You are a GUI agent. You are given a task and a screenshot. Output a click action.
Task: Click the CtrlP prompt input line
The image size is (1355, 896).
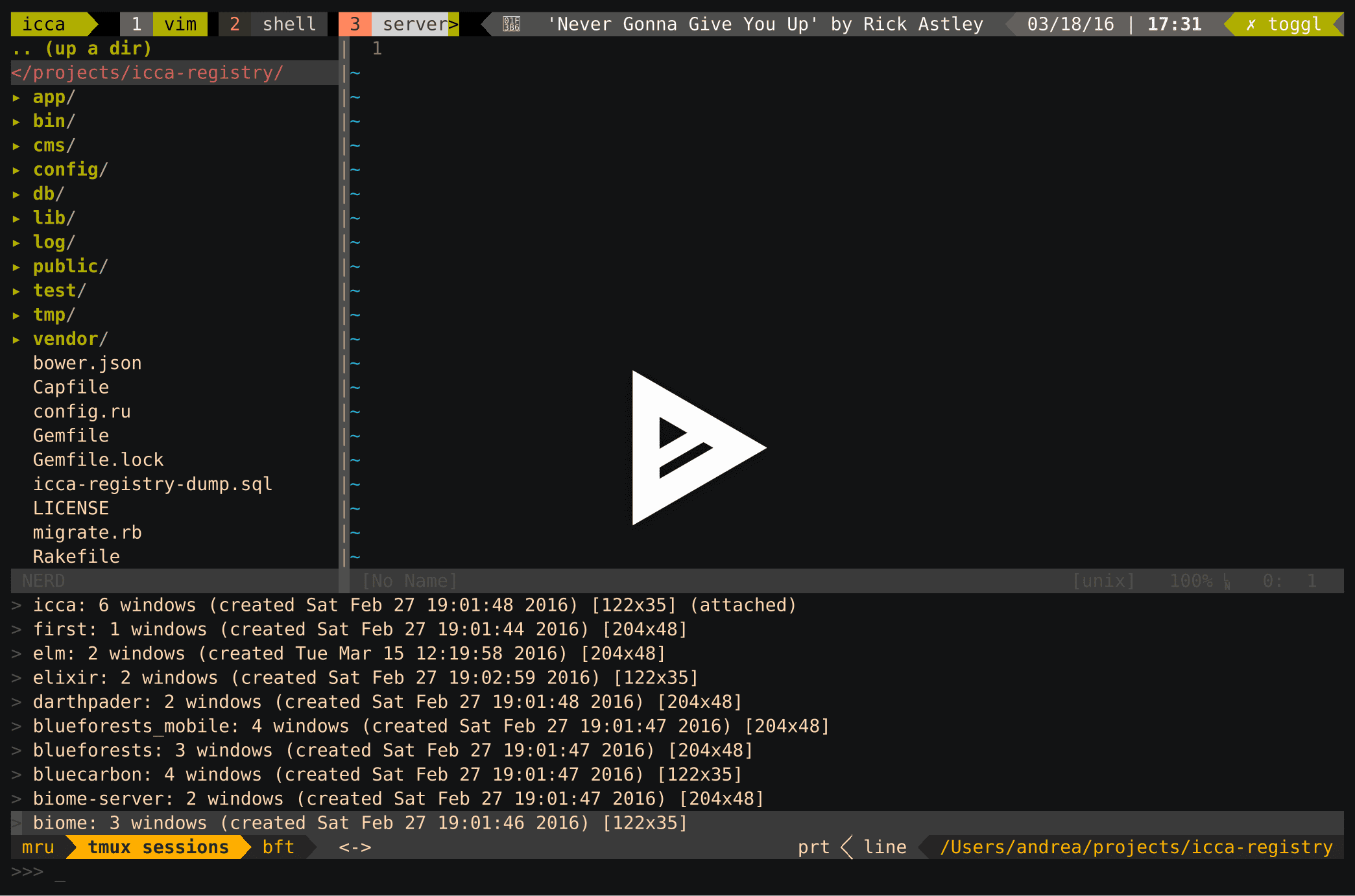coord(677,871)
